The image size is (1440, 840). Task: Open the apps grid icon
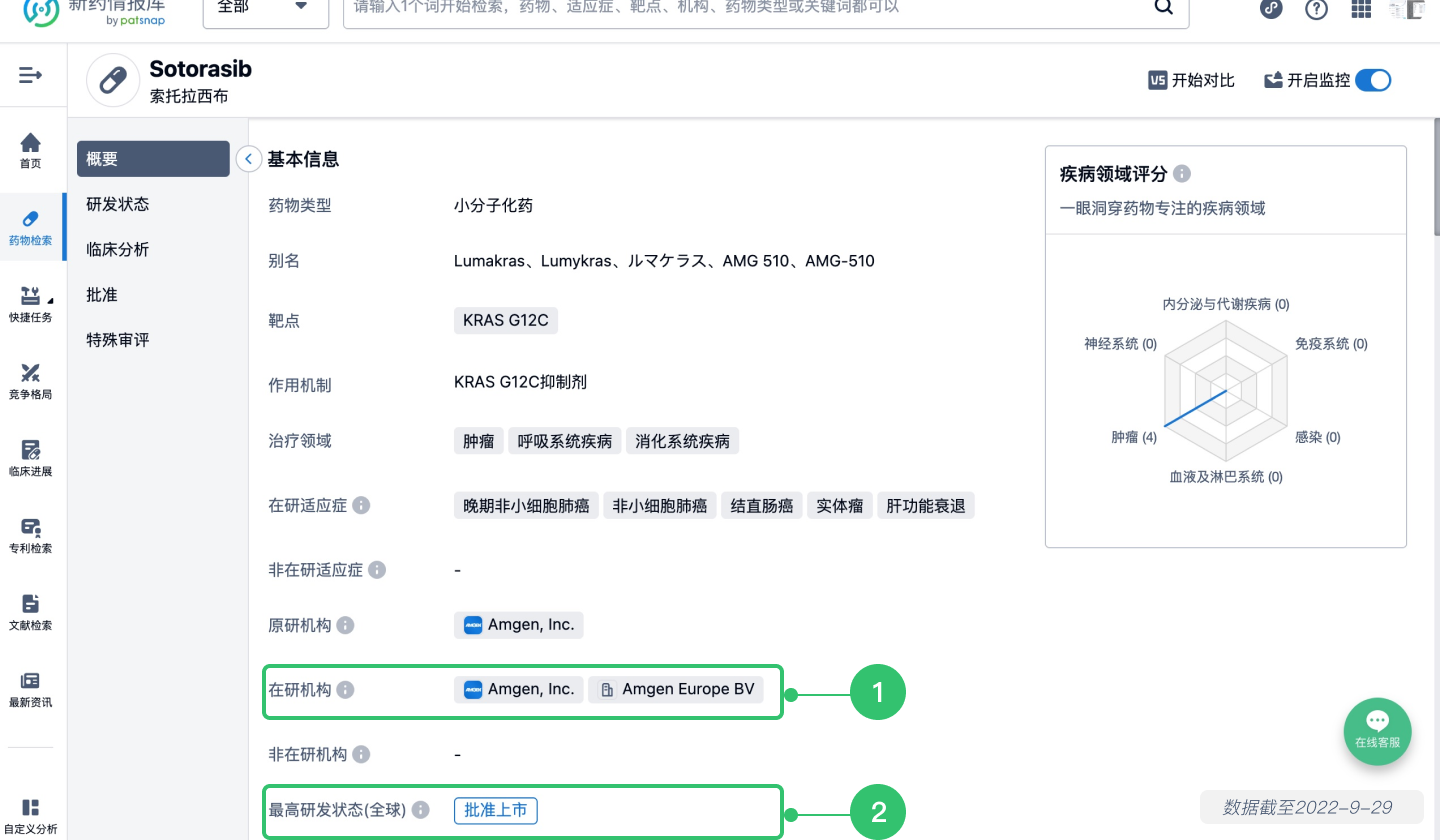click(1361, 9)
